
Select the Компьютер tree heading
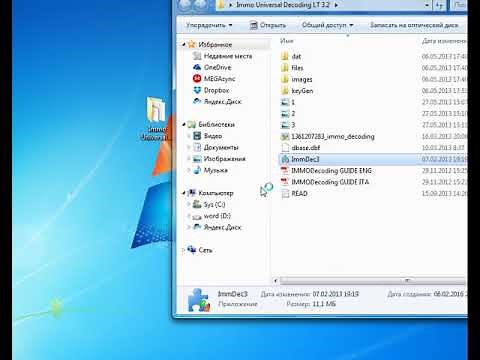coord(216,193)
